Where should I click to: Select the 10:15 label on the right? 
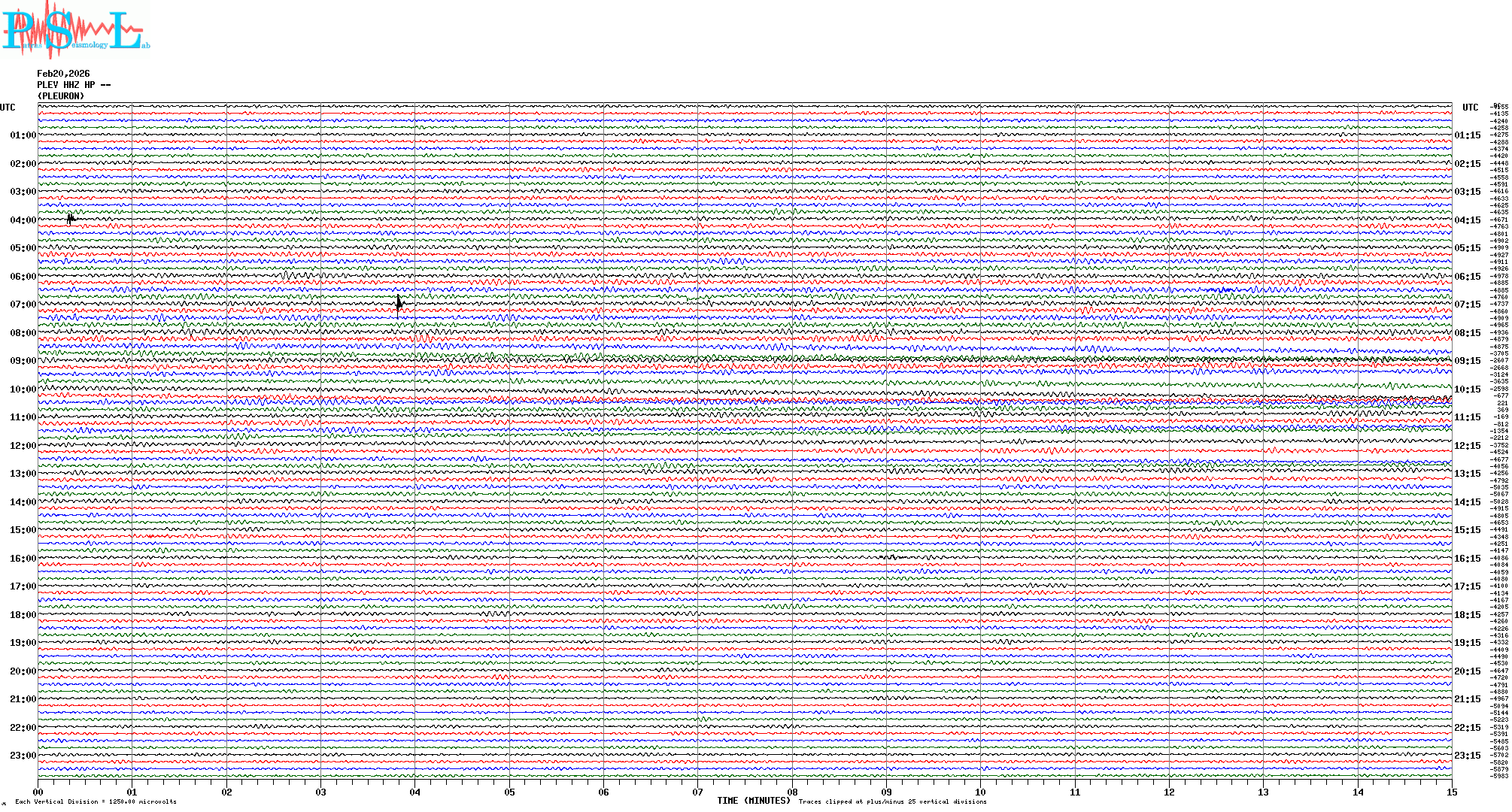(x=1467, y=389)
